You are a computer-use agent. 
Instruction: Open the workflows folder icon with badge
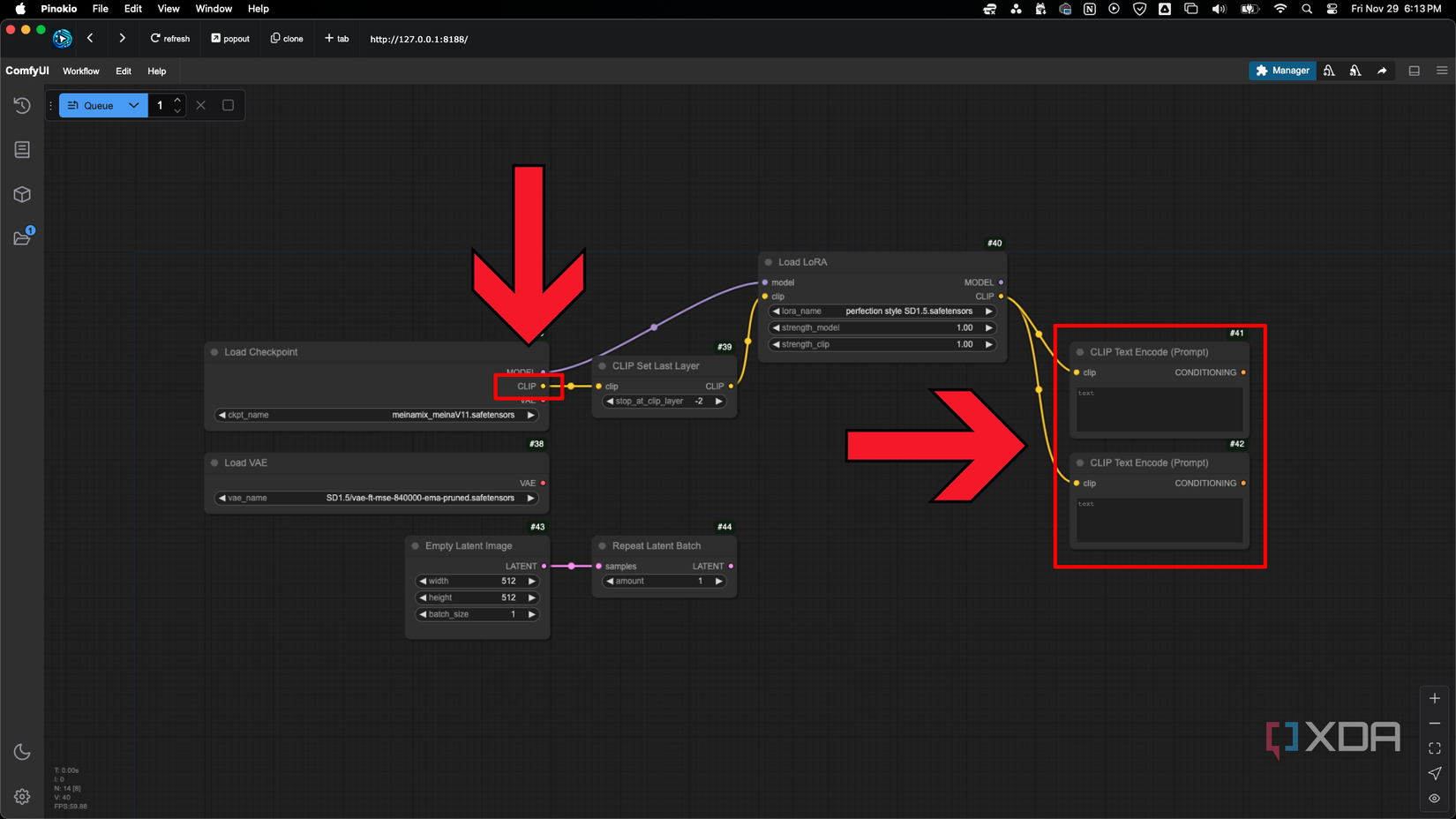[x=22, y=237]
